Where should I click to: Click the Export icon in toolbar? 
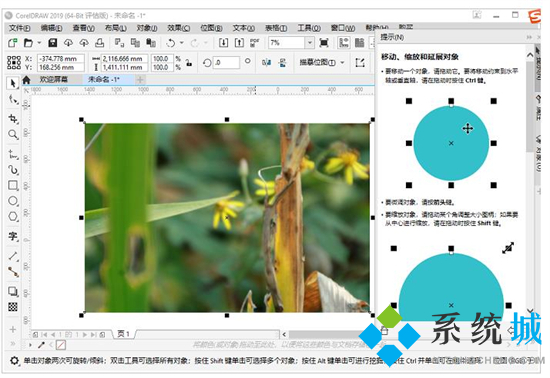point(239,43)
